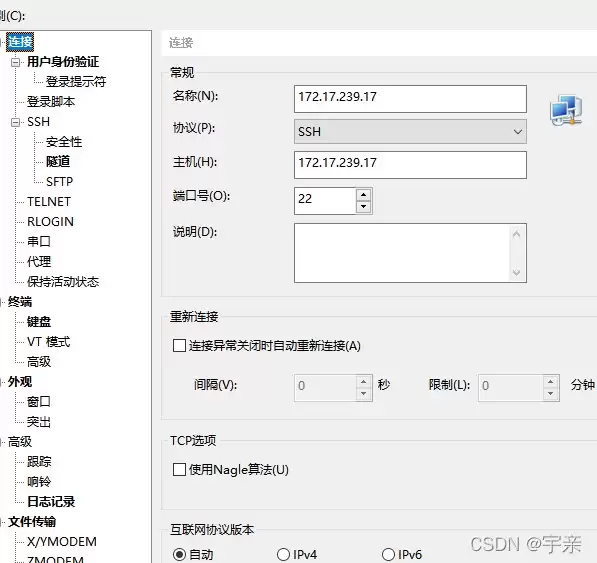Select the 自动 protocol version radio
The height and width of the screenshot is (563, 597).
[179, 555]
